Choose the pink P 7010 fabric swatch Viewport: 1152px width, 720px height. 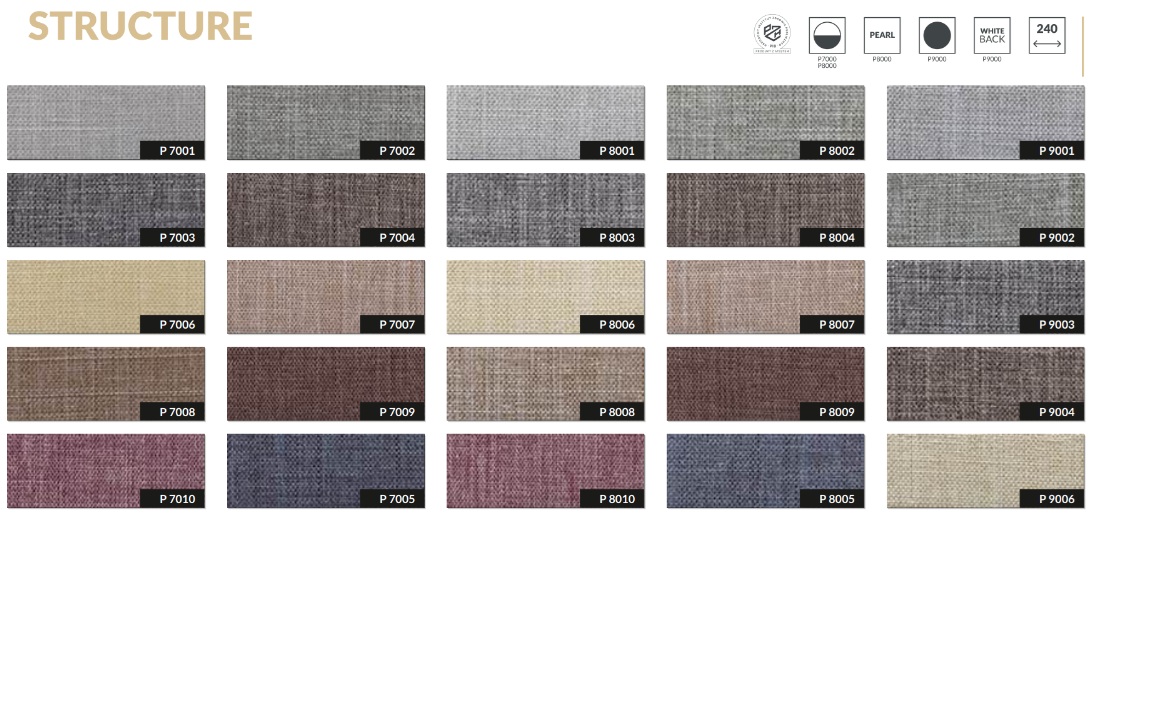click(106, 470)
